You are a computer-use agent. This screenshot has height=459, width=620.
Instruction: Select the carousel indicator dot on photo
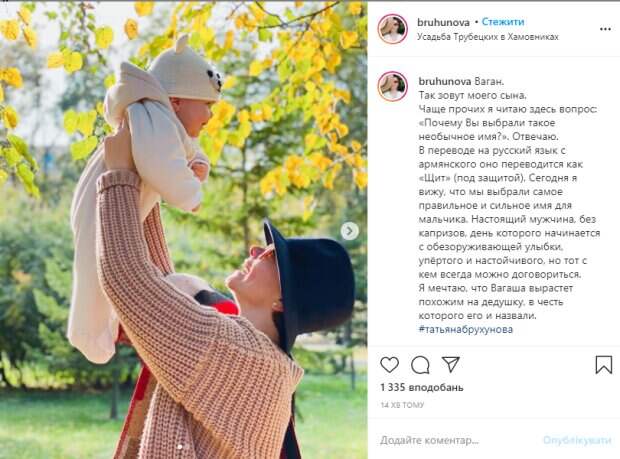click(179, 447)
